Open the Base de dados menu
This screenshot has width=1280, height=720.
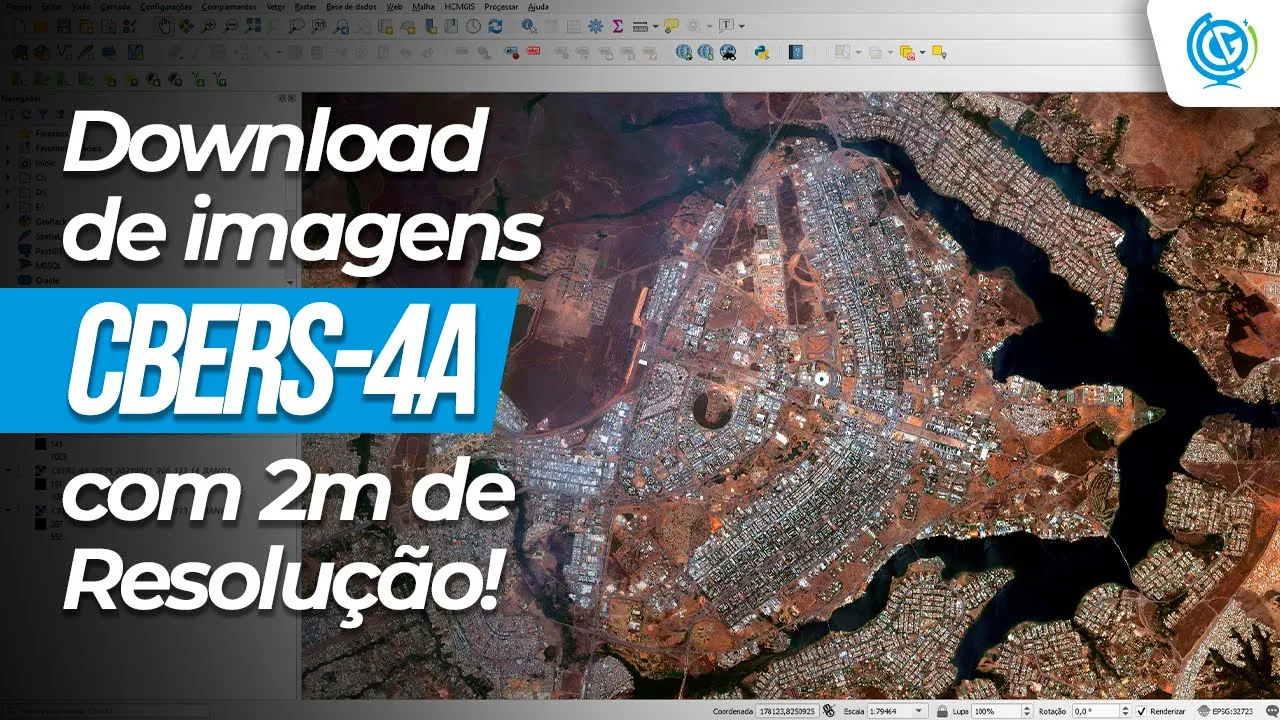coord(351,7)
